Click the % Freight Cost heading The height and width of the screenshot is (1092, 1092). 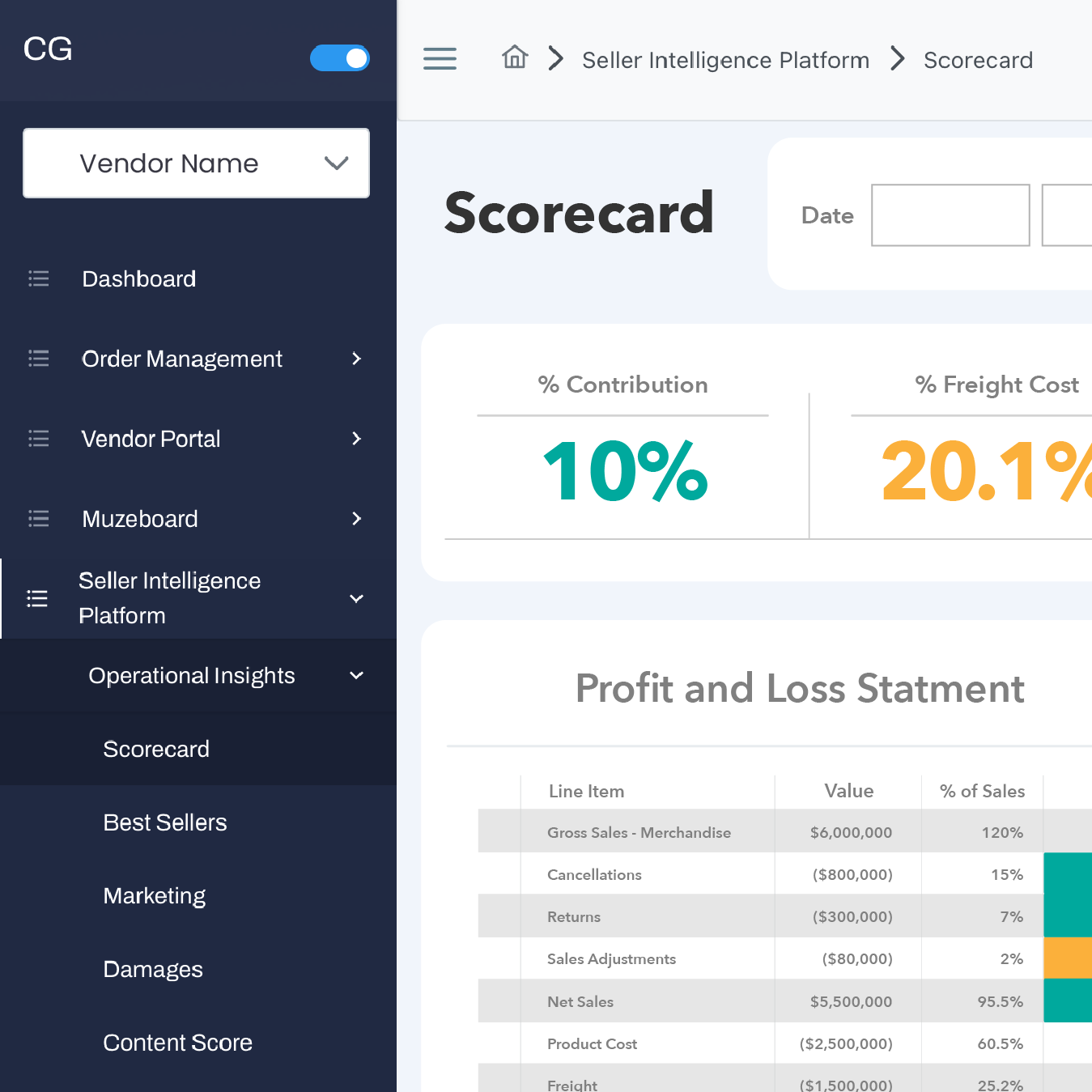[x=996, y=385]
